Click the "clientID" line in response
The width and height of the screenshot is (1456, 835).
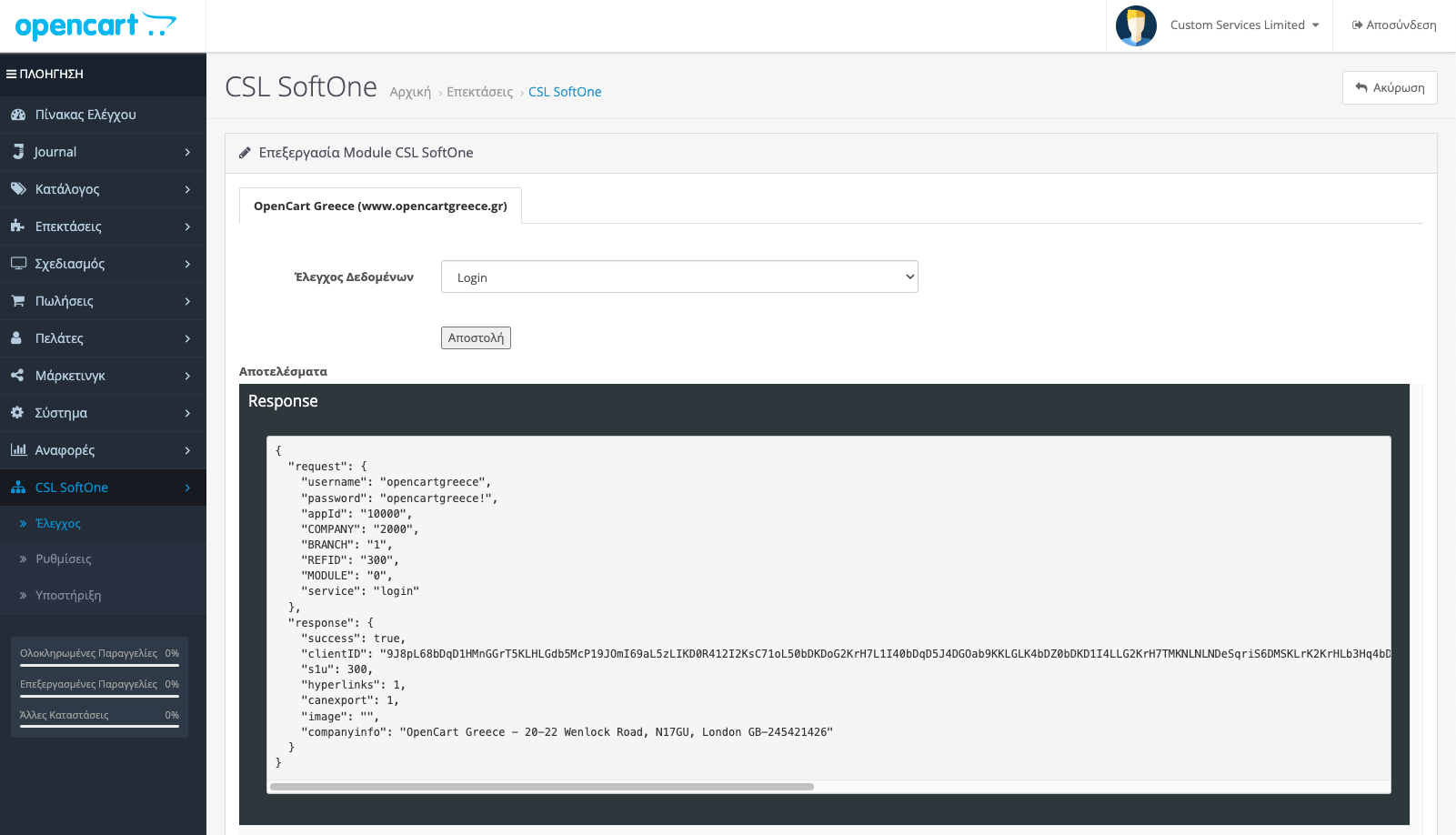pos(846,654)
